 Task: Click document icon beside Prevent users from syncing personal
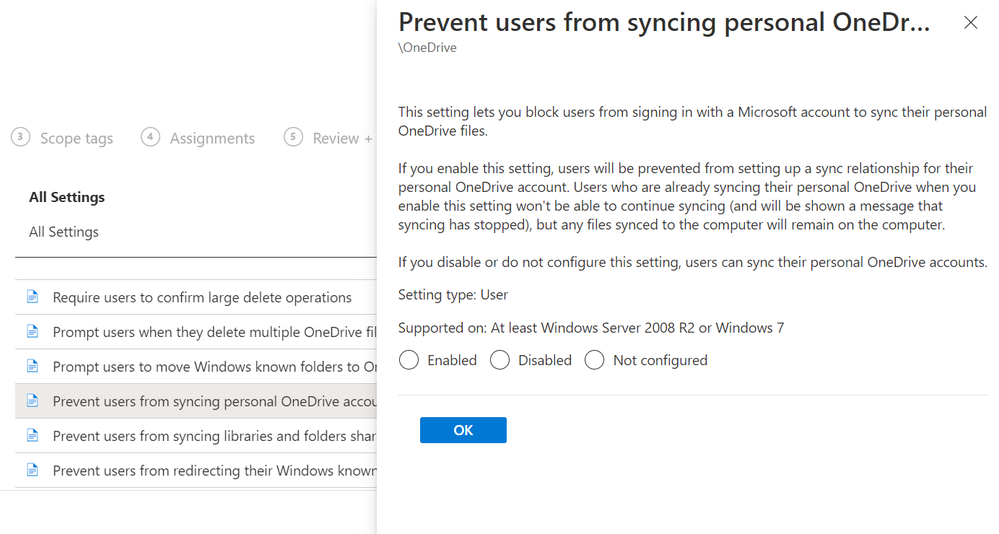[33, 402]
